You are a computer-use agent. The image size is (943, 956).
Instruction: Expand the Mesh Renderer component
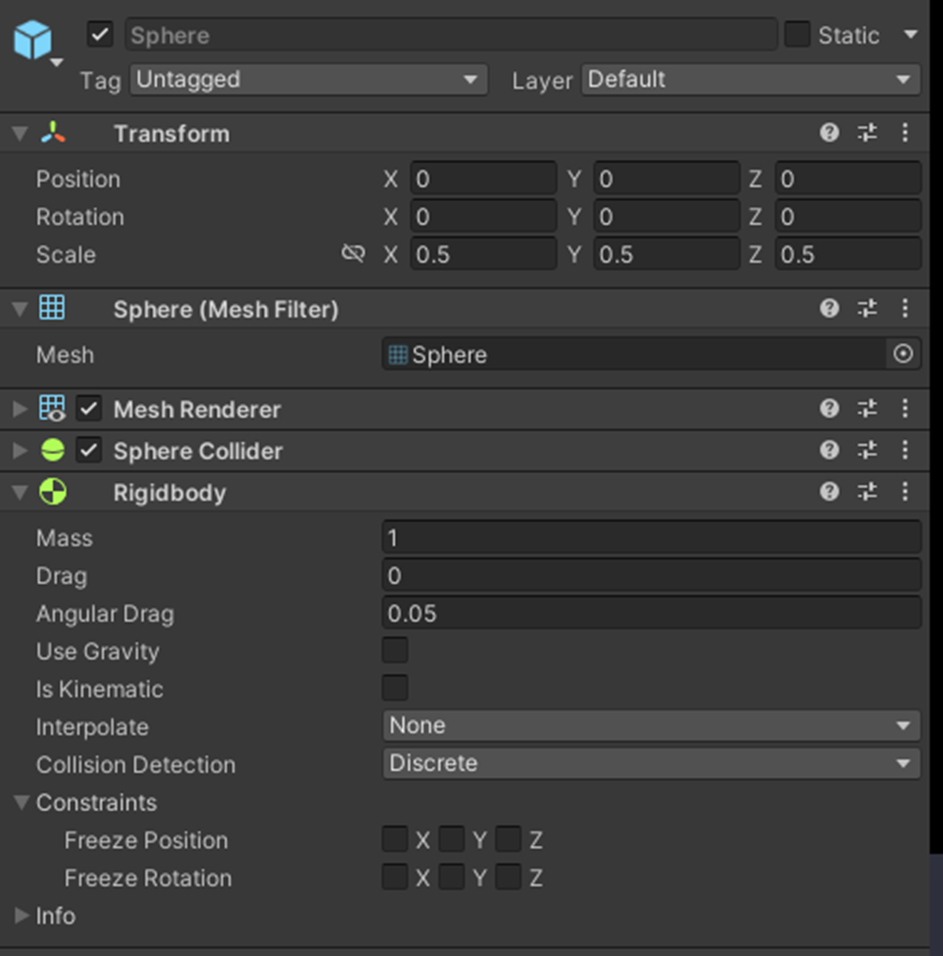point(20,409)
